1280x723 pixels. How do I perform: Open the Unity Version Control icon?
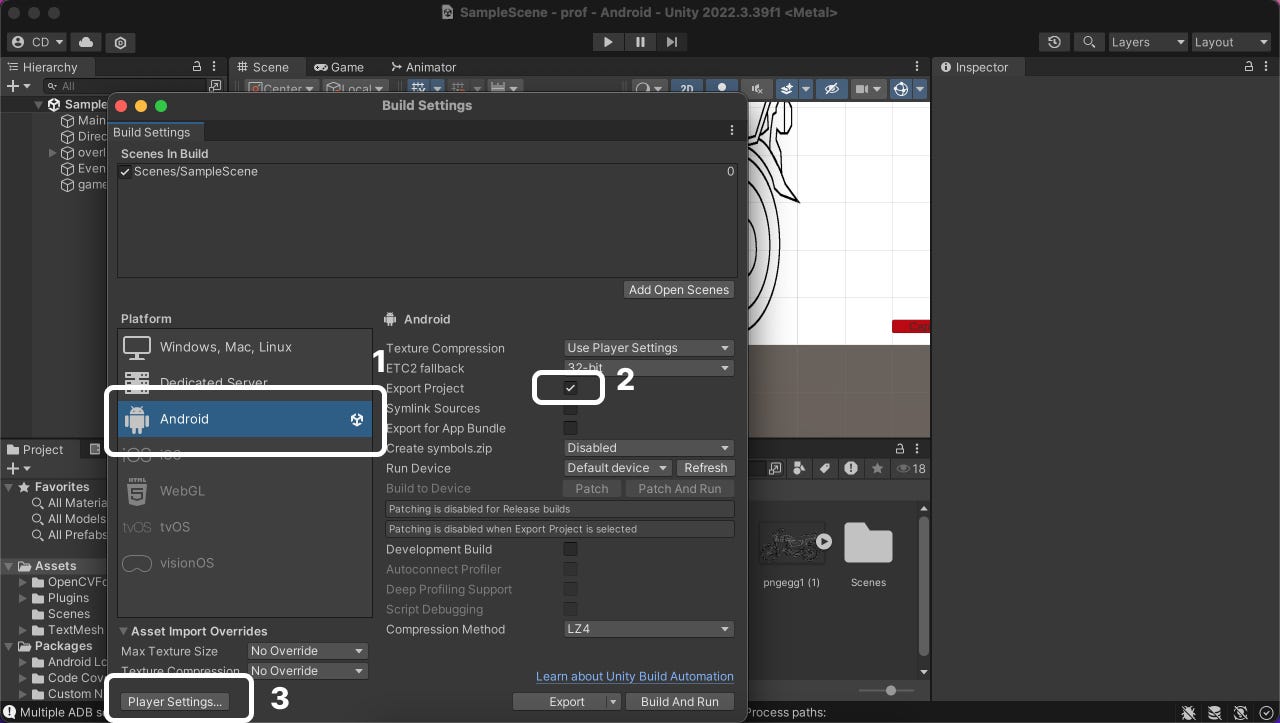120,42
